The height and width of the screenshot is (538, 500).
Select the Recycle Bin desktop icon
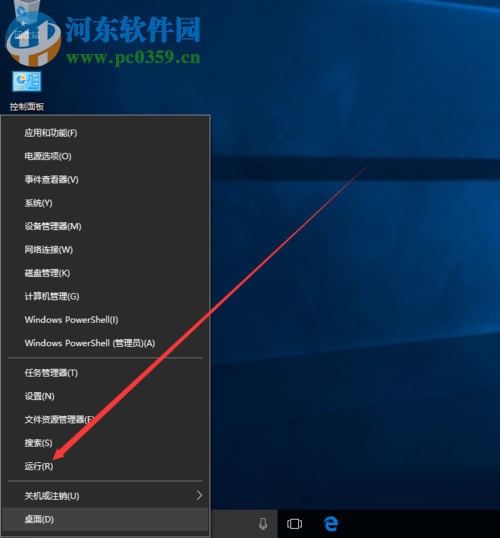point(27,21)
